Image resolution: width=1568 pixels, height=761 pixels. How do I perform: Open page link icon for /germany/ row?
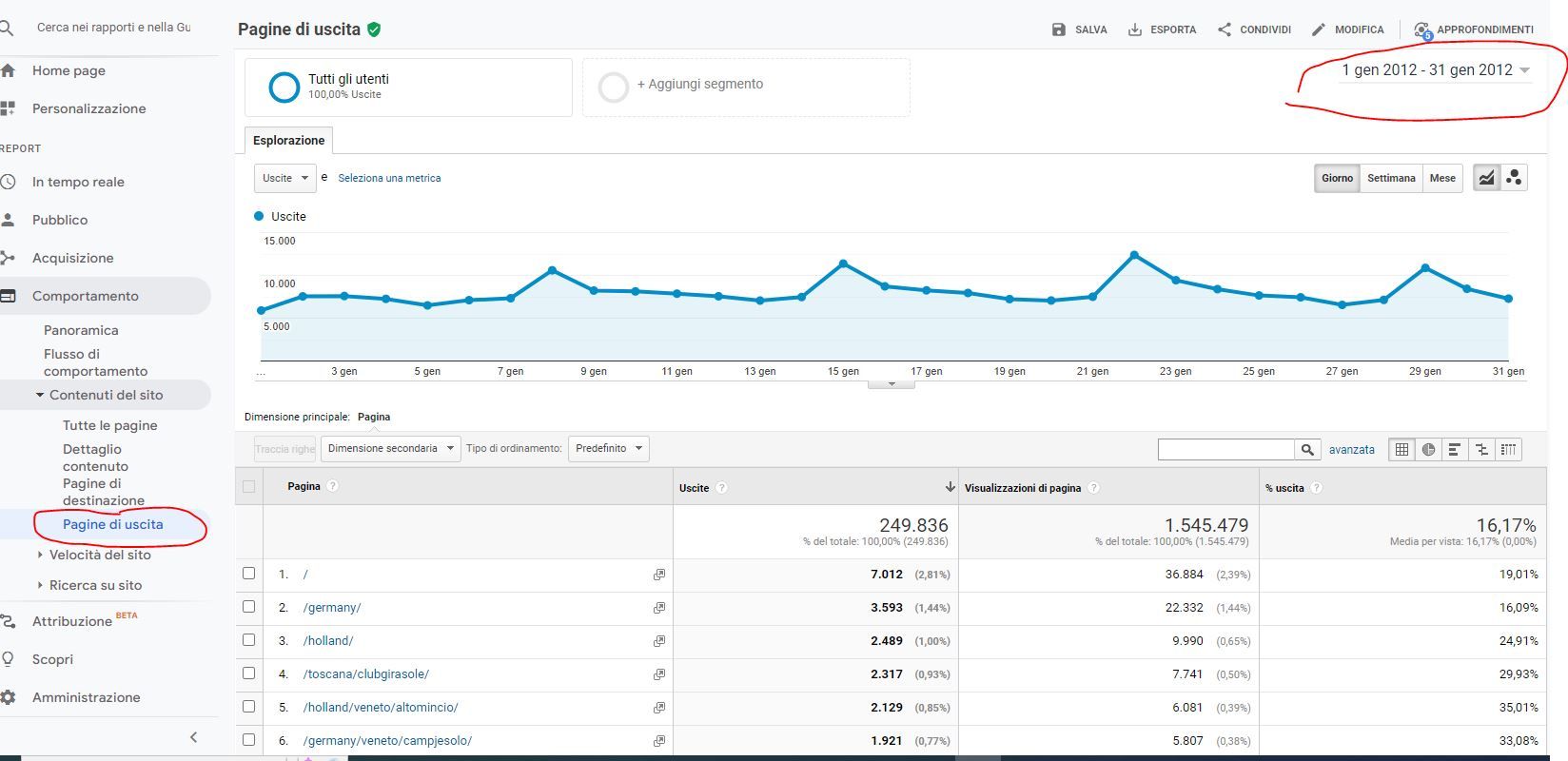(658, 608)
